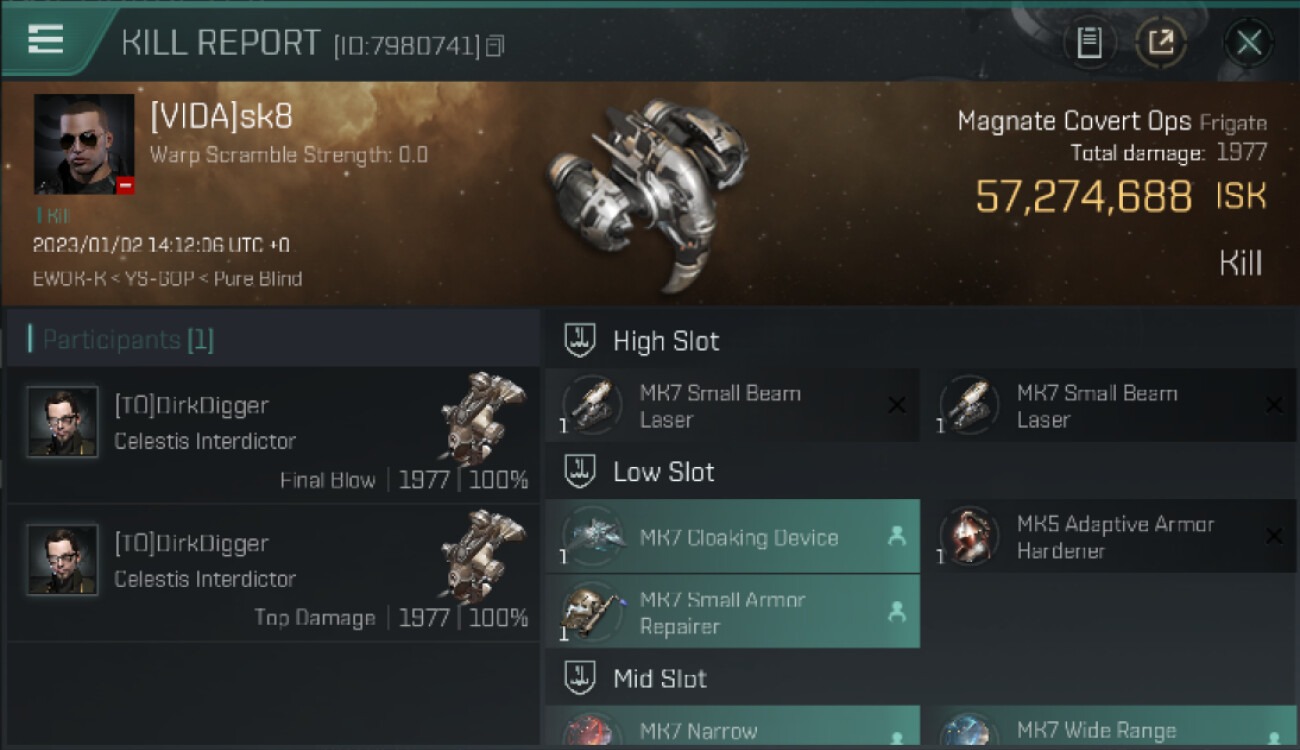Viewport: 1300px width, 750px height.
Task: Select the Final Blow DirkDigger portrait
Action: click(x=63, y=422)
